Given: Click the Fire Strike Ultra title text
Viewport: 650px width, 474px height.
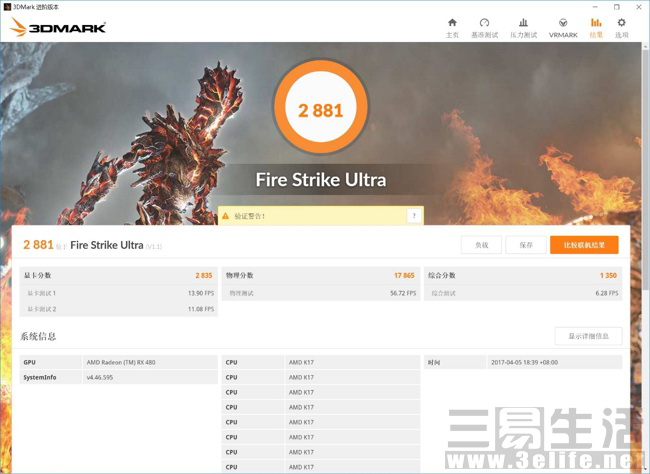Looking at the screenshot, I should pos(321,180).
